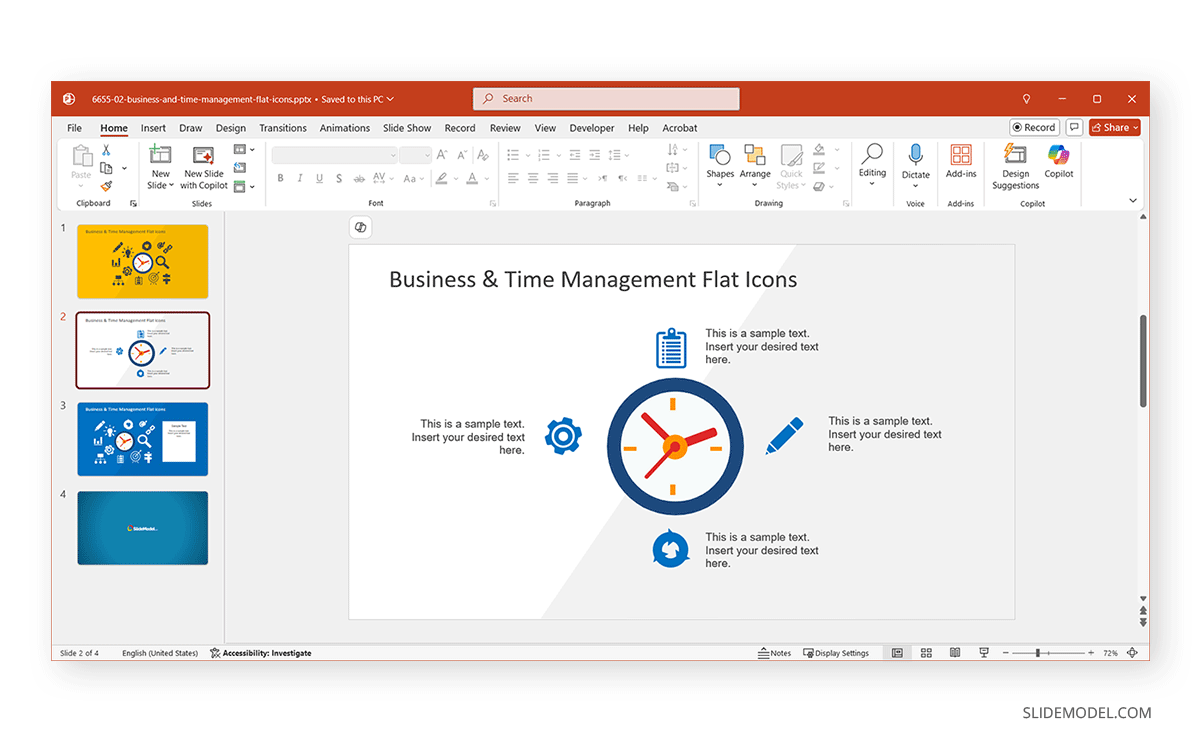The height and width of the screenshot is (743, 1200).
Task: Toggle Strikethrough formatting
Action: (359, 179)
